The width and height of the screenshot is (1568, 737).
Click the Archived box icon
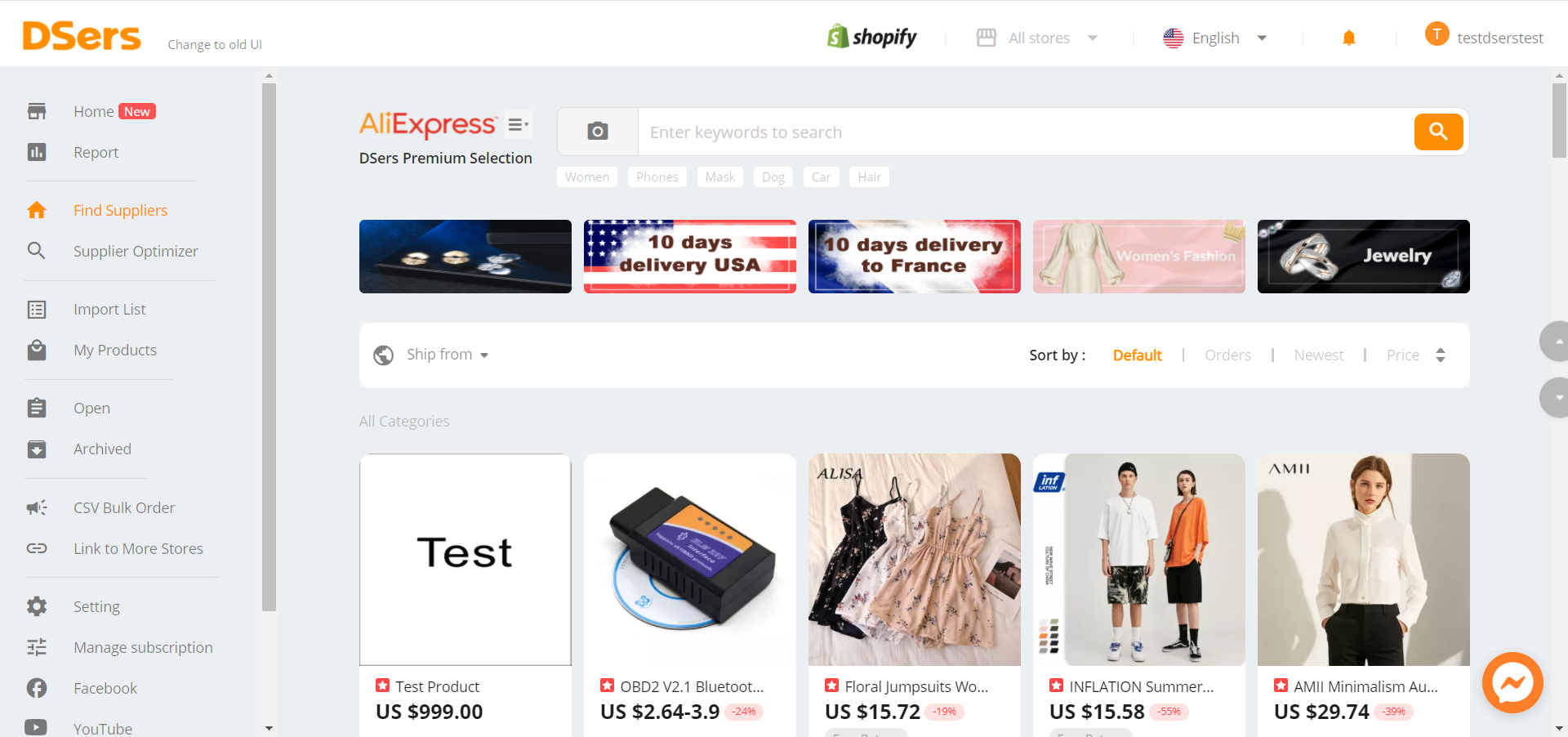37,449
